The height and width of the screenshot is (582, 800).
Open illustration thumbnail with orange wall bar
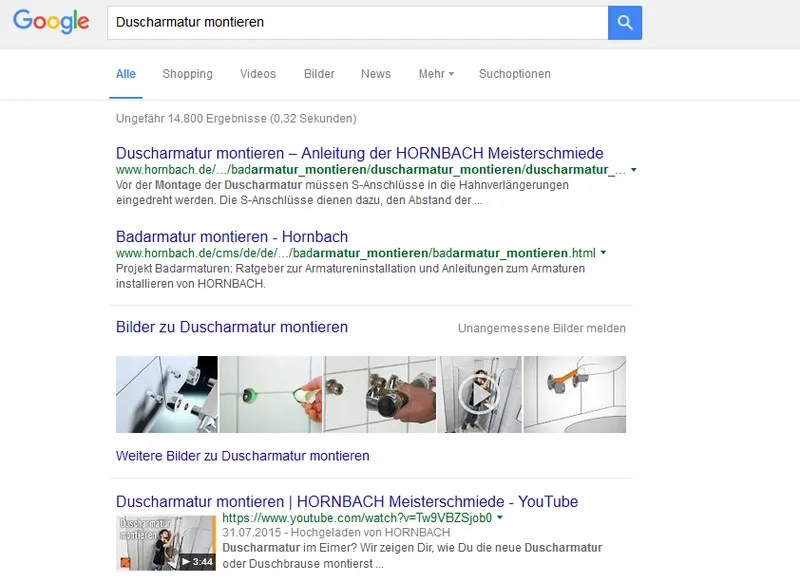point(575,394)
